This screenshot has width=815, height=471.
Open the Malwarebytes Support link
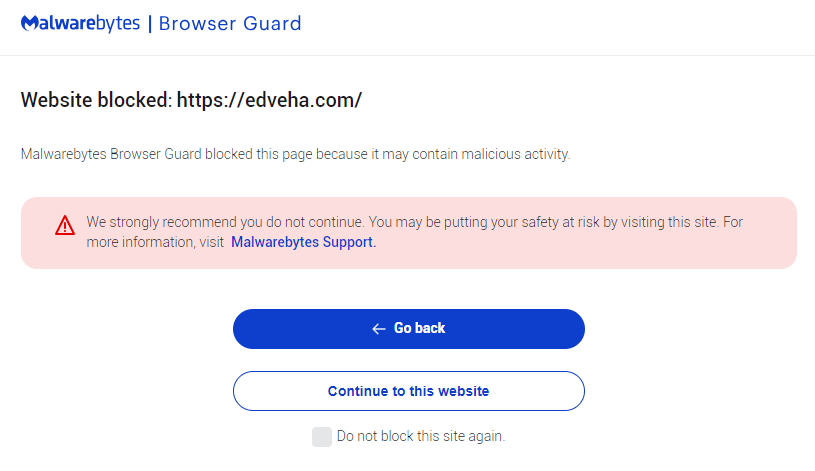(303, 241)
